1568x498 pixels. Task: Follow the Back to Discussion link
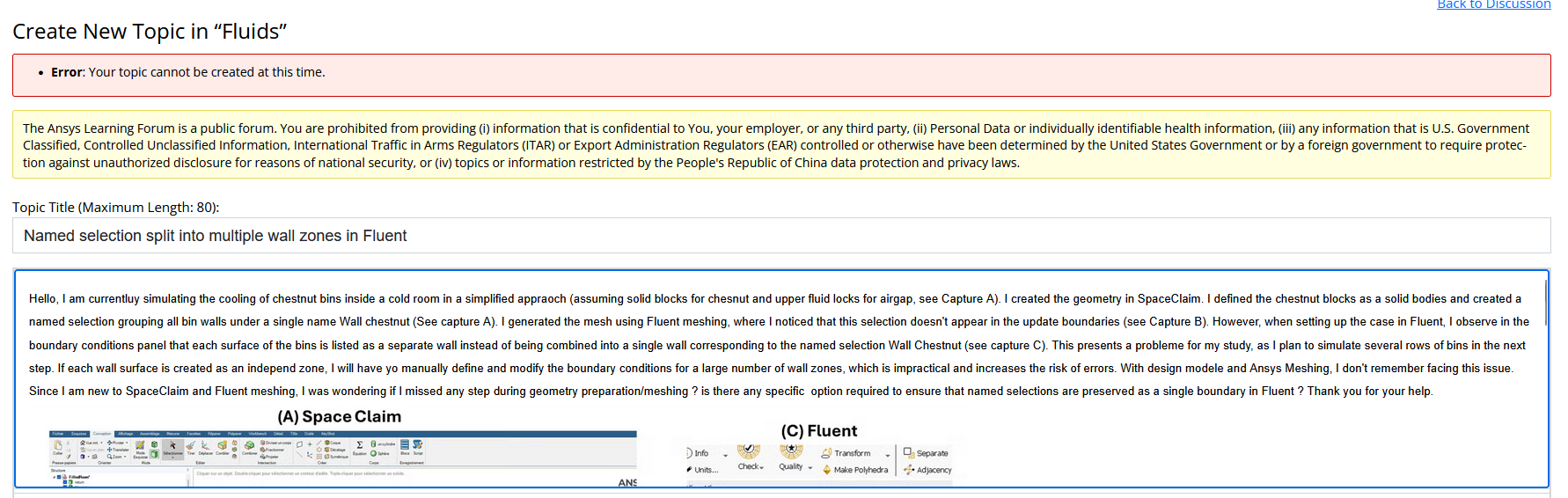pos(1493,5)
